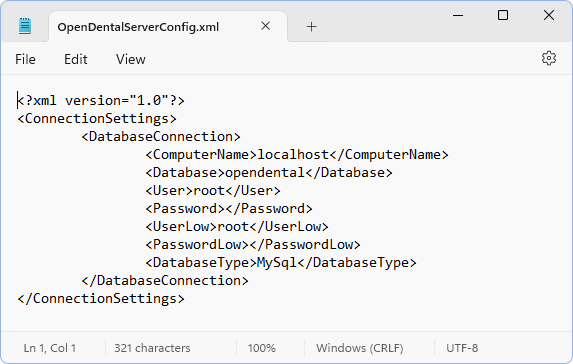Add a new tab with plus icon

tap(311, 27)
